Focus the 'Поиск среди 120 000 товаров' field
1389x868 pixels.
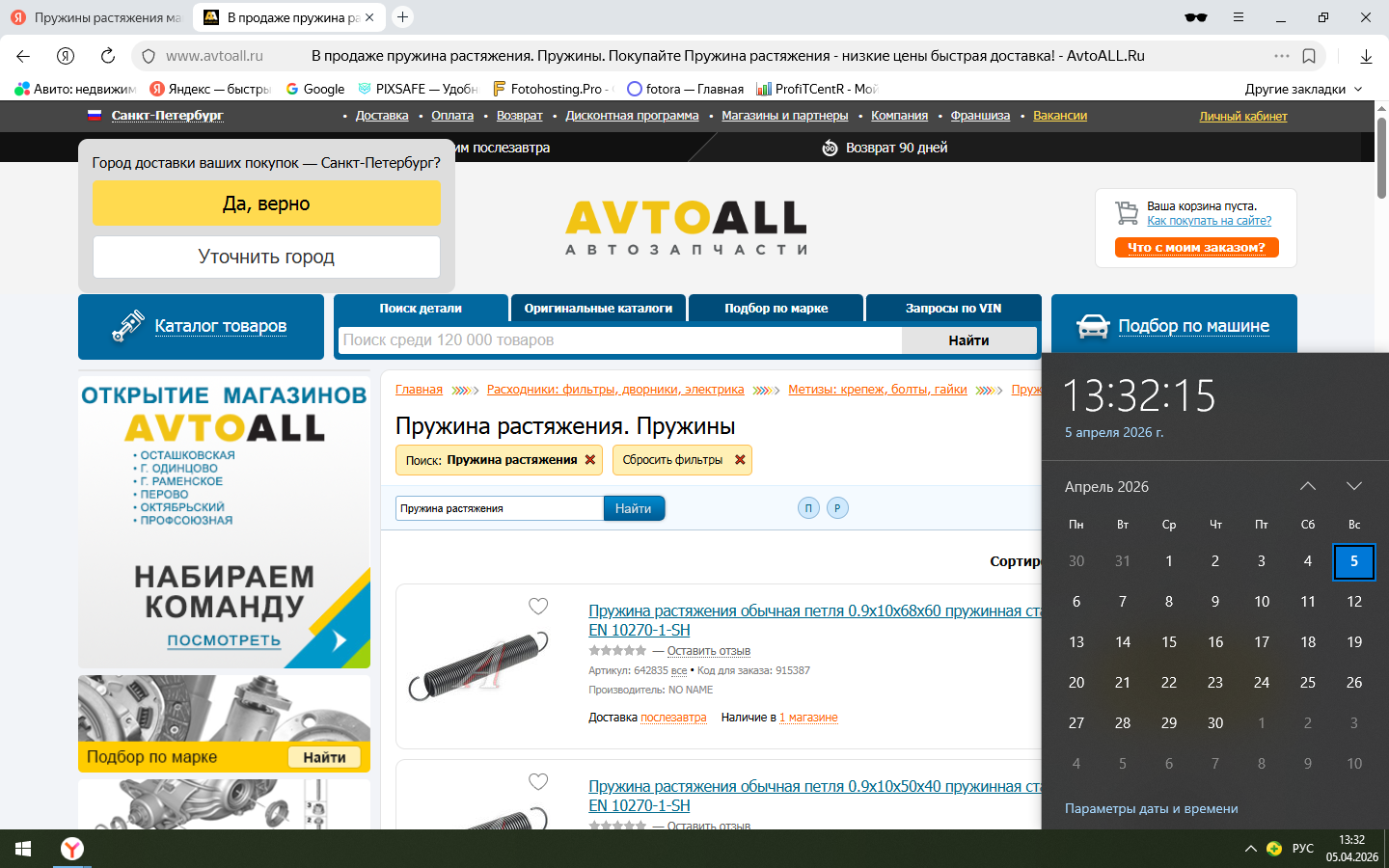tap(620, 340)
